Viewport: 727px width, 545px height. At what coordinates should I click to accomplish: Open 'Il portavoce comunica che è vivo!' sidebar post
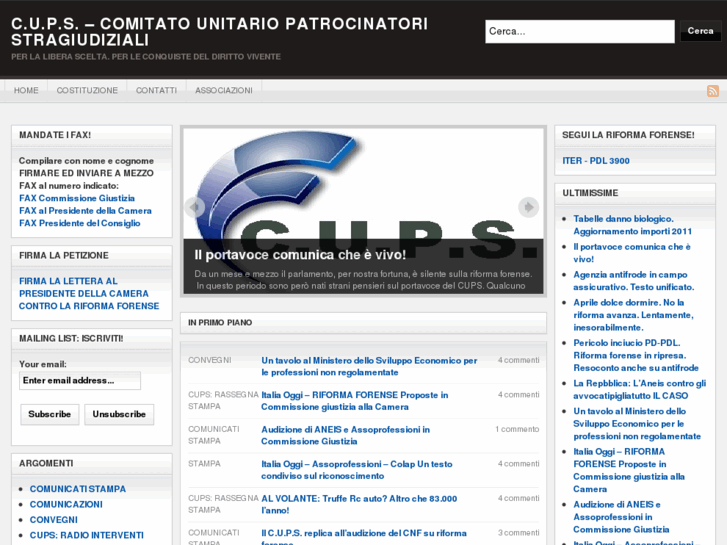click(631, 253)
